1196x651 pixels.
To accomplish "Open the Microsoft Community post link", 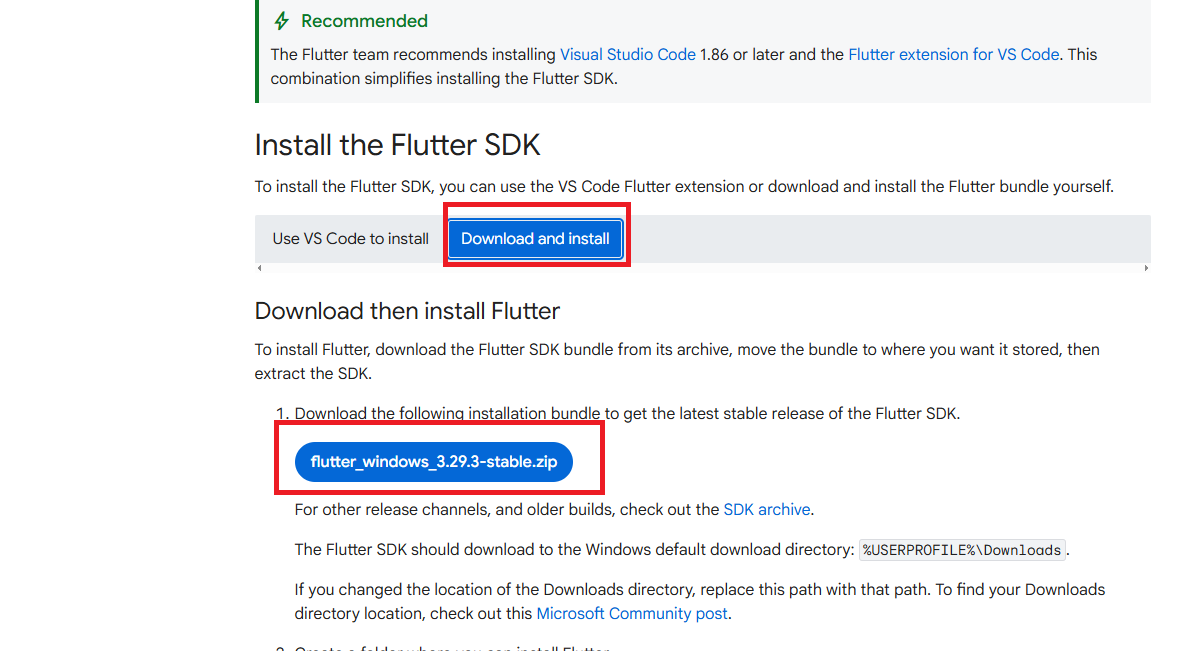I will [631, 613].
